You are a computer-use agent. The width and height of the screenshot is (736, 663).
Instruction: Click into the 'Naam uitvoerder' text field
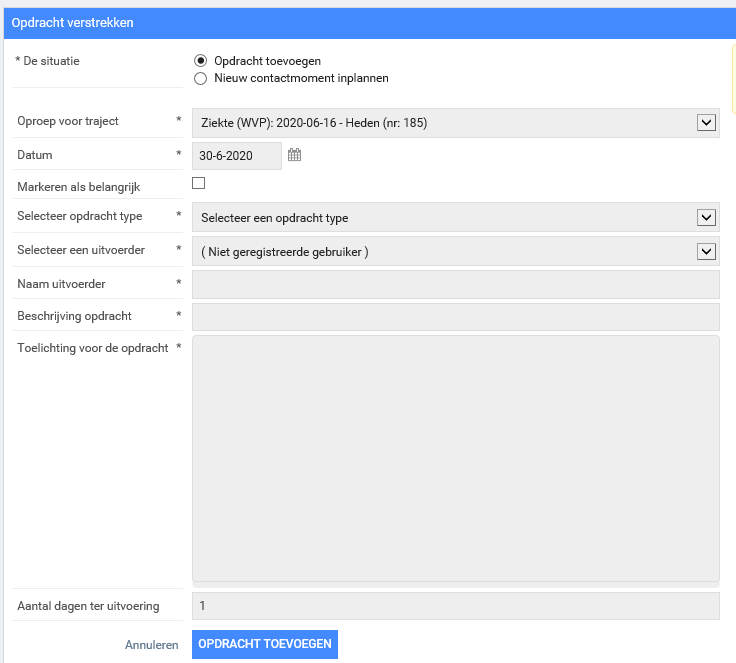[x=455, y=285]
